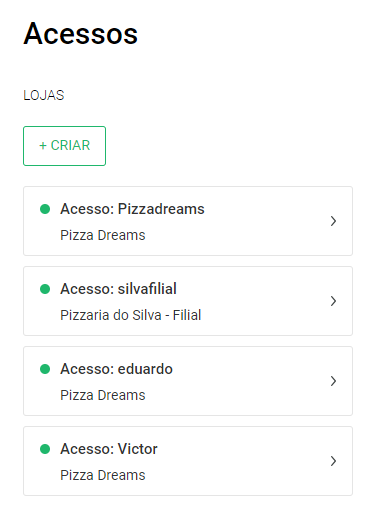Image resolution: width=392 pixels, height=515 pixels.
Task: Open the Acesso: Pizzadreams entry
Action: click(188, 221)
